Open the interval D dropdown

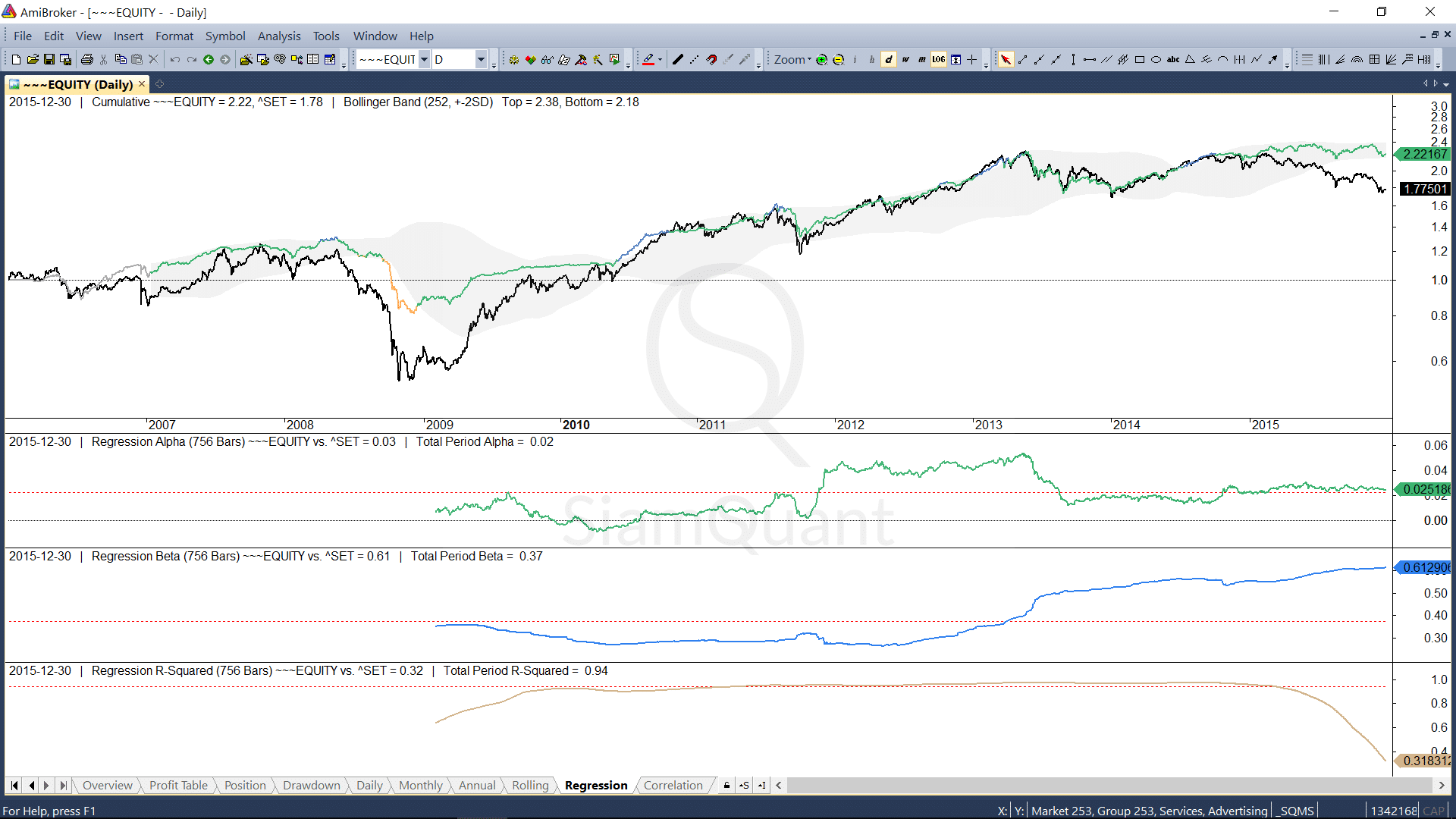(x=481, y=60)
